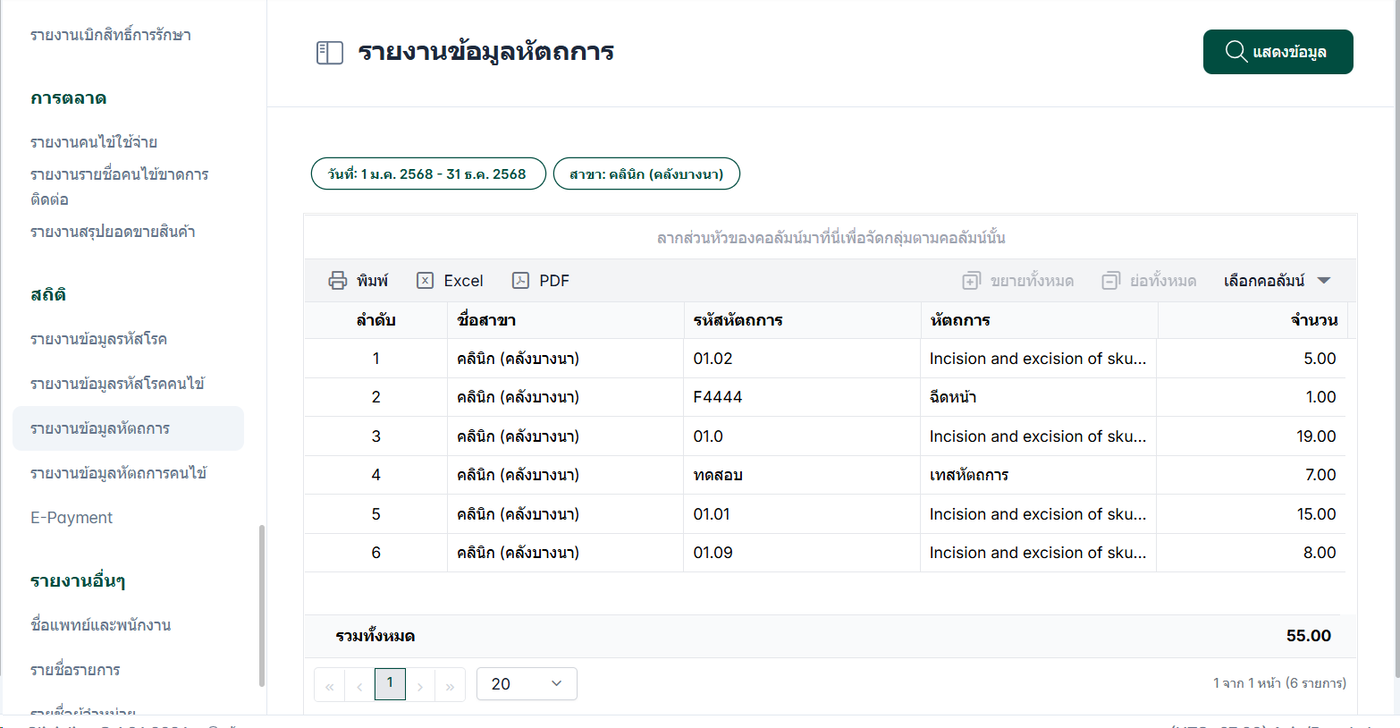Viewport: 1400px width, 728px height.
Task: Click procedure code 01.02 cell
Action: click(x=802, y=358)
